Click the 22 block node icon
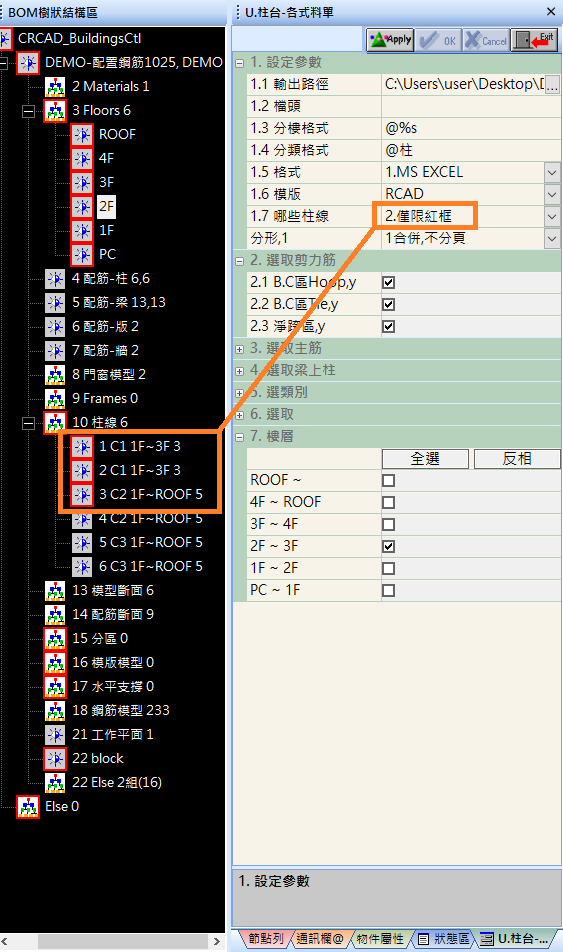The height and width of the screenshot is (952, 563). coord(55,758)
